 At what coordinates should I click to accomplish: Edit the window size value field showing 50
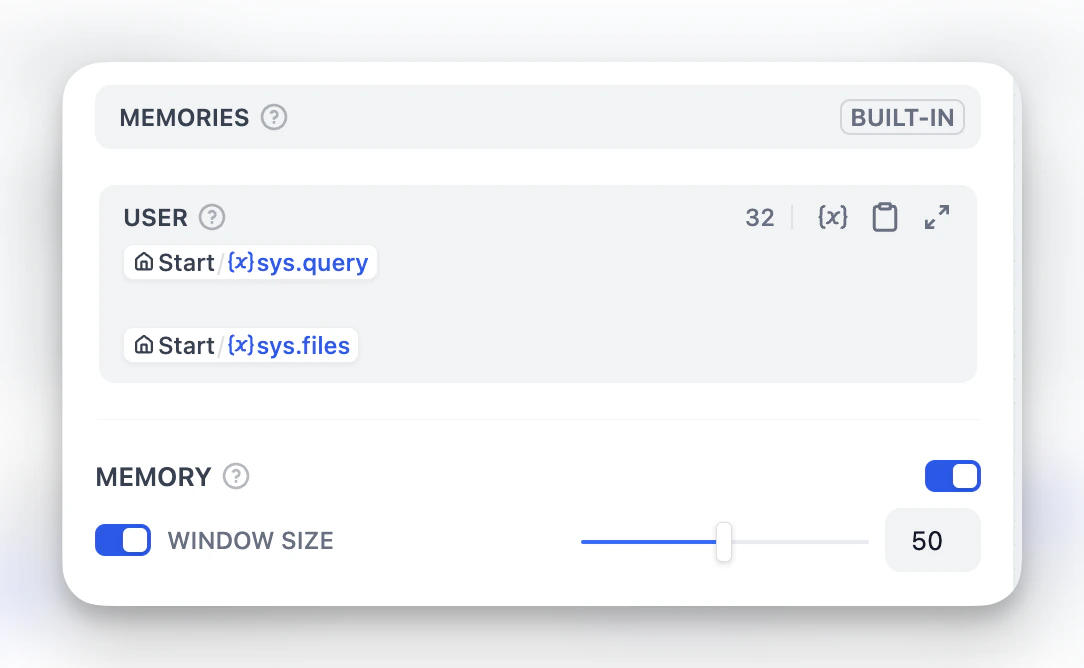[x=933, y=540]
